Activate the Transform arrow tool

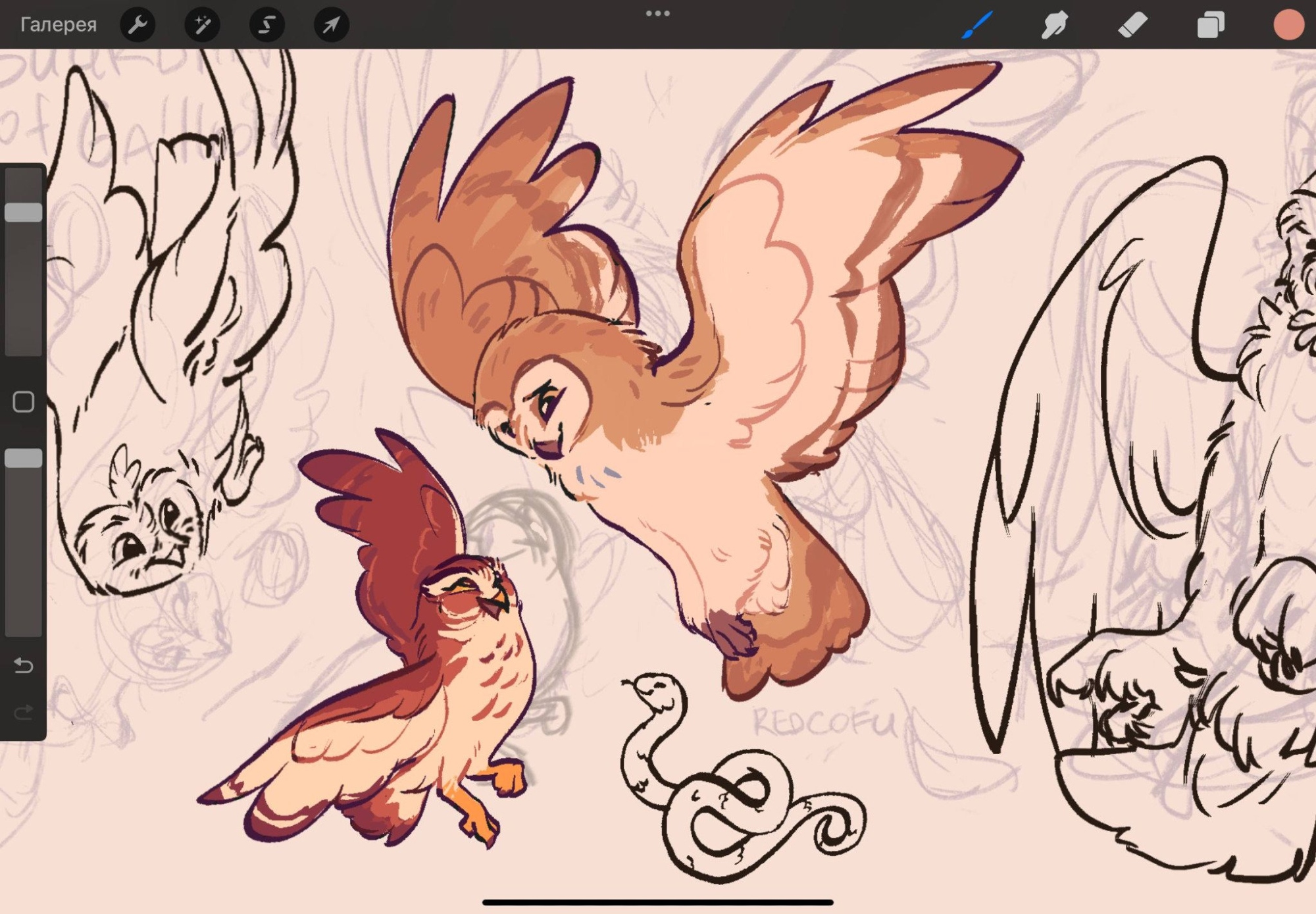tap(331, 25)
